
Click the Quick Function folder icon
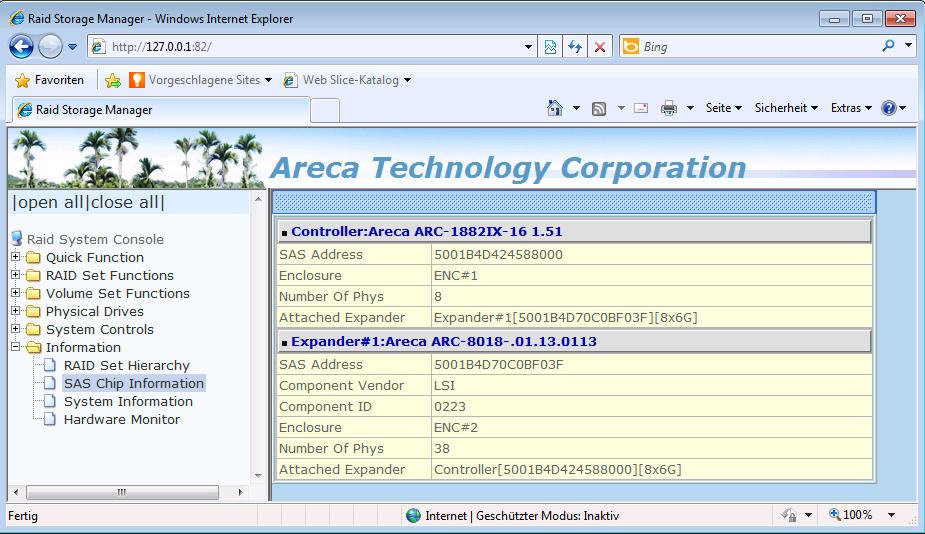pyautogui.click(x=34, y=258)
